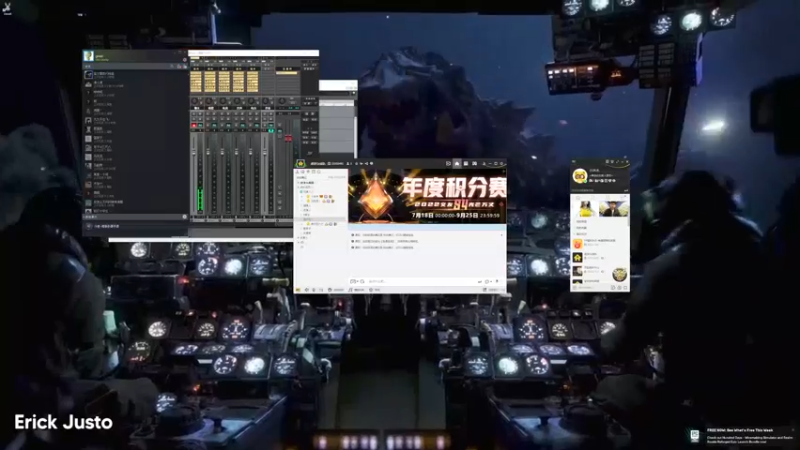Click the list icon right of the home icon
800x450 pixels.
click(x=466, y=163)
